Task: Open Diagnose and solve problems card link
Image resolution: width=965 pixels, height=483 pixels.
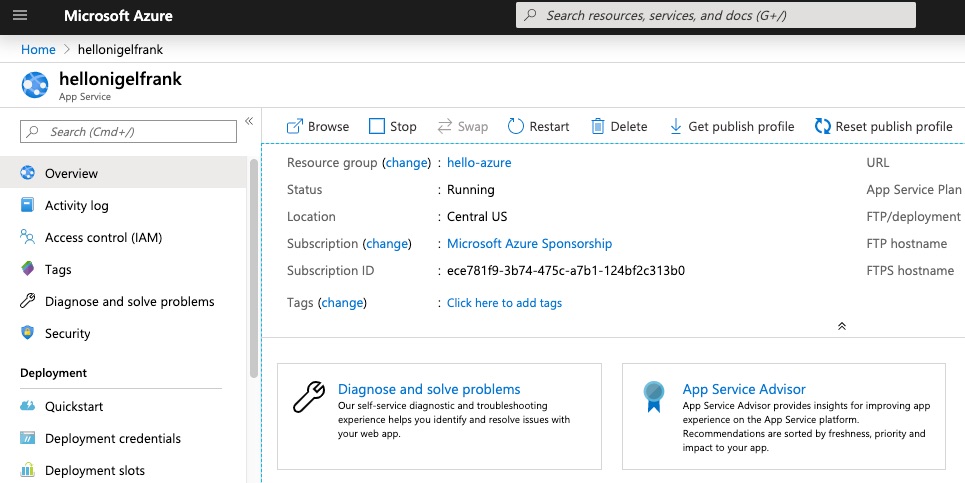Action: tap(429, 389)
